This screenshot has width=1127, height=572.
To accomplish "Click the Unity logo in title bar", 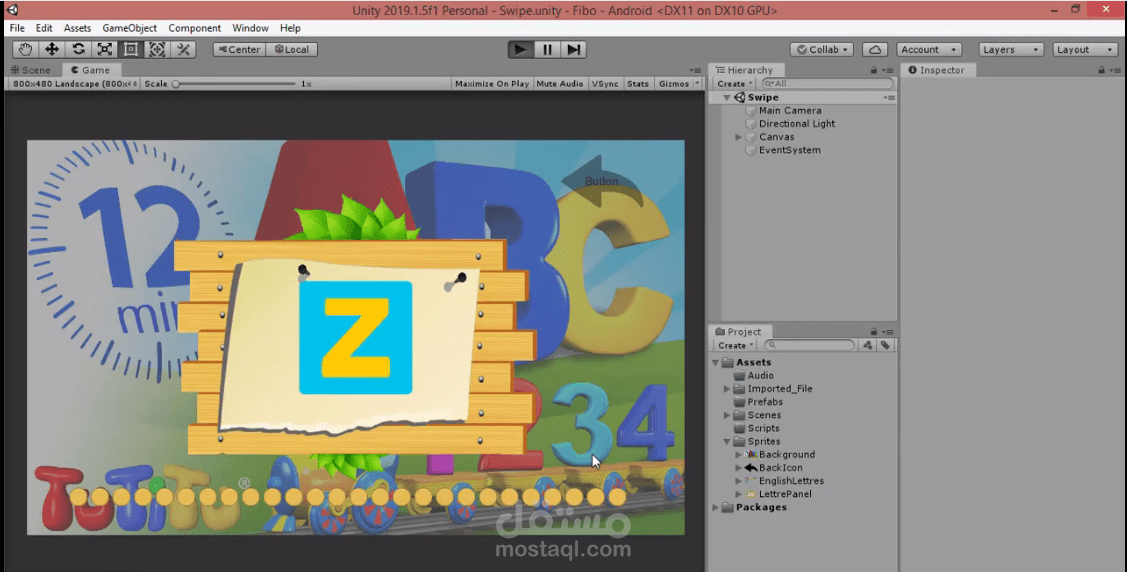I will pos(12,10).
